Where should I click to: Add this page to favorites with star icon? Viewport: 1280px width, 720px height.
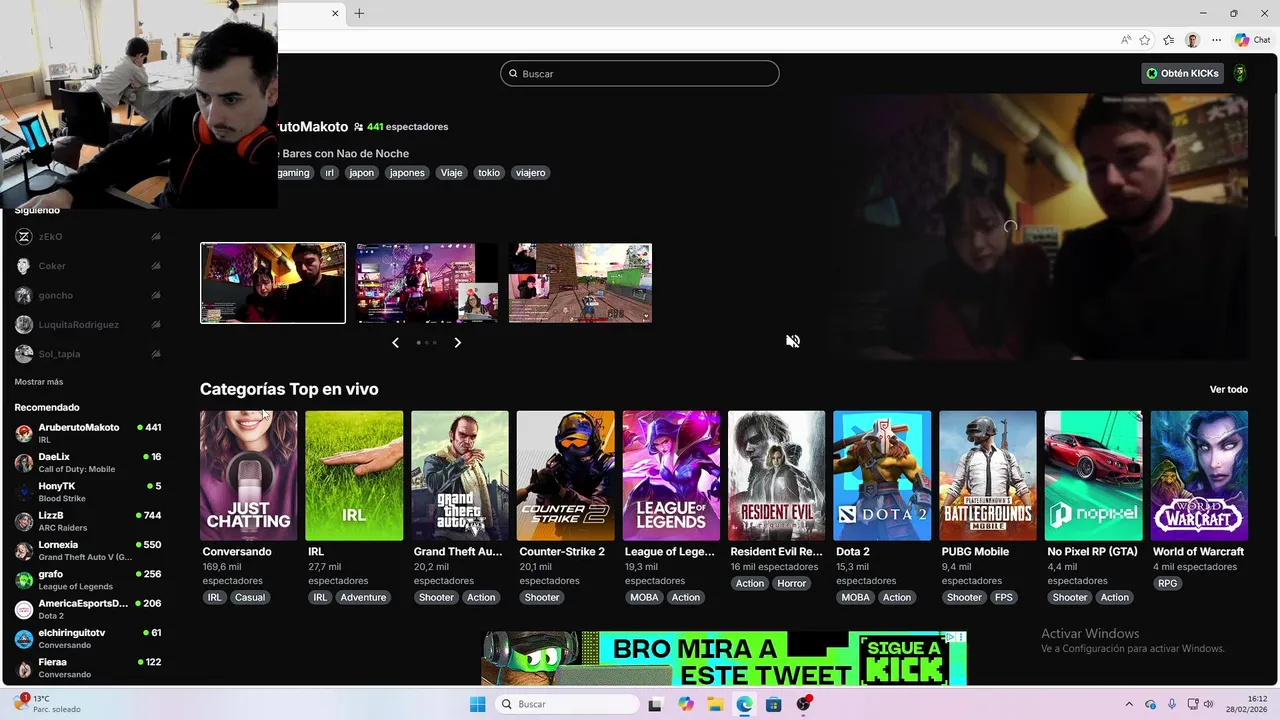click(x=1145, y=40)
